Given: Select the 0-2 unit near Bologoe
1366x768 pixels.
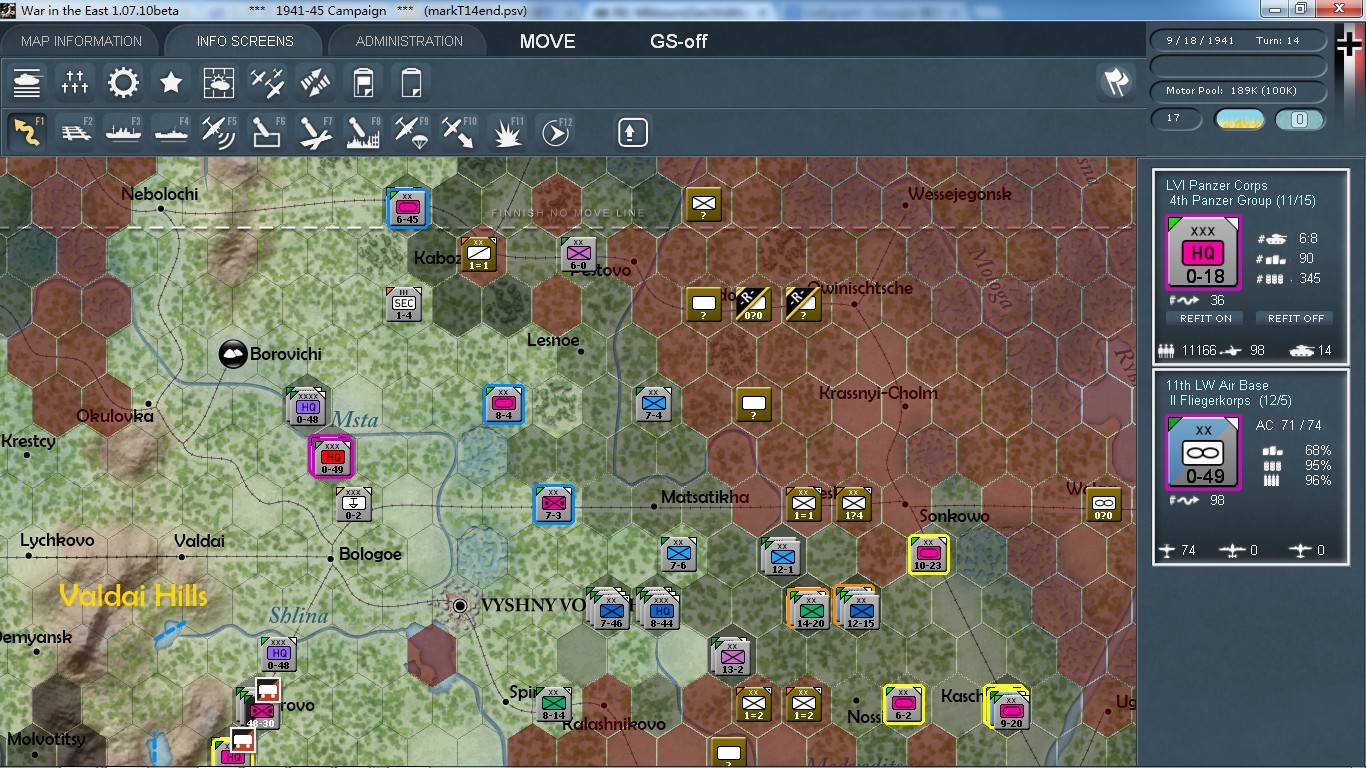Looking at the screenshot, I should tap(354, 504).
